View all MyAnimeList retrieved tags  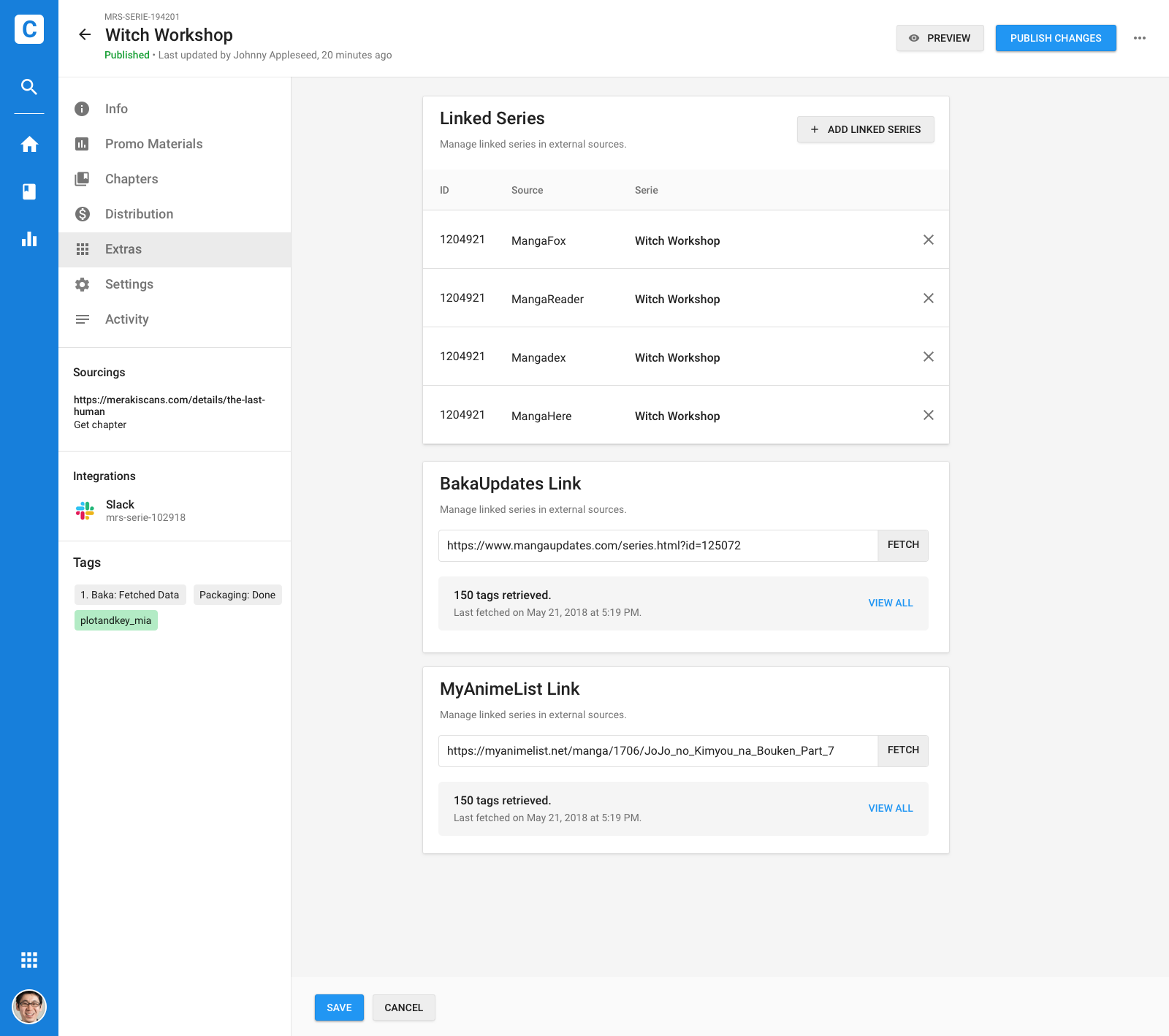pos(891,808)
